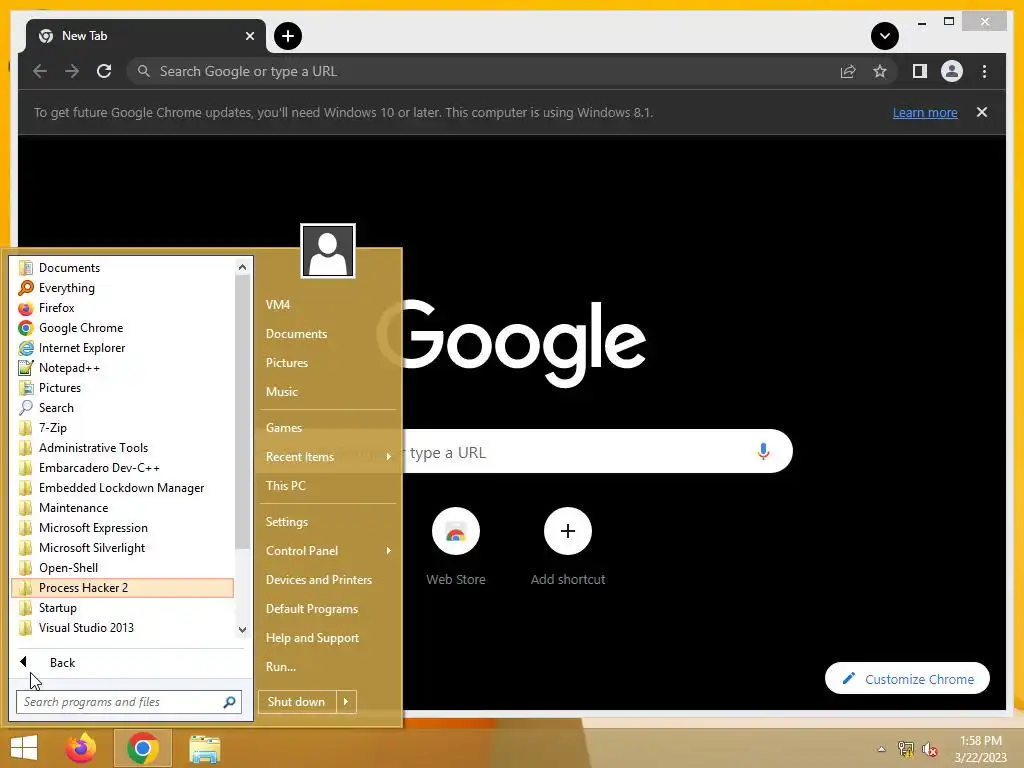Open Documents in start menu right pane
Screen dimensions: 1024x768
click(x=328, y=334)
